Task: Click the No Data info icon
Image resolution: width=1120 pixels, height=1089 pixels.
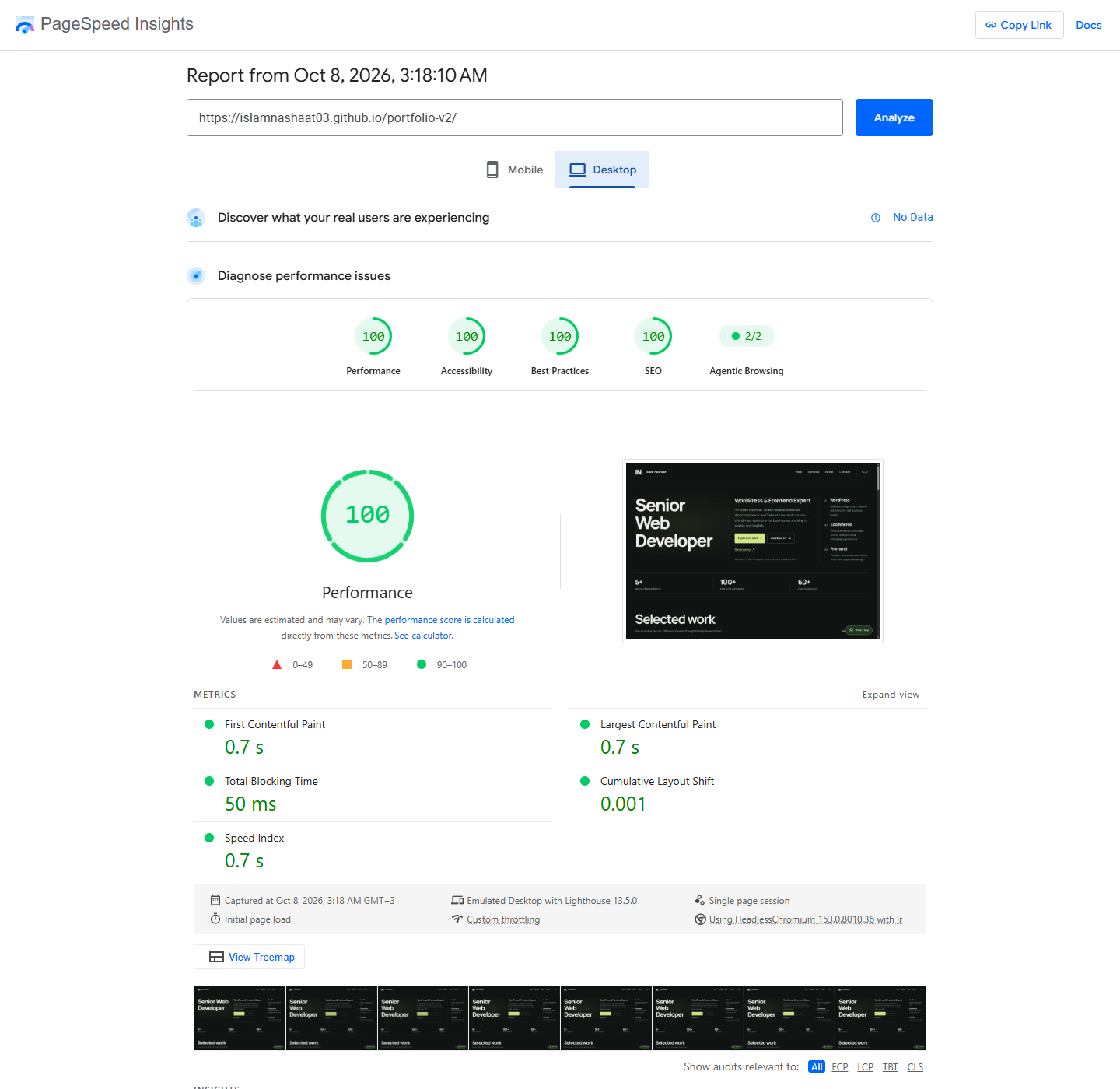Action: point(876,218)
